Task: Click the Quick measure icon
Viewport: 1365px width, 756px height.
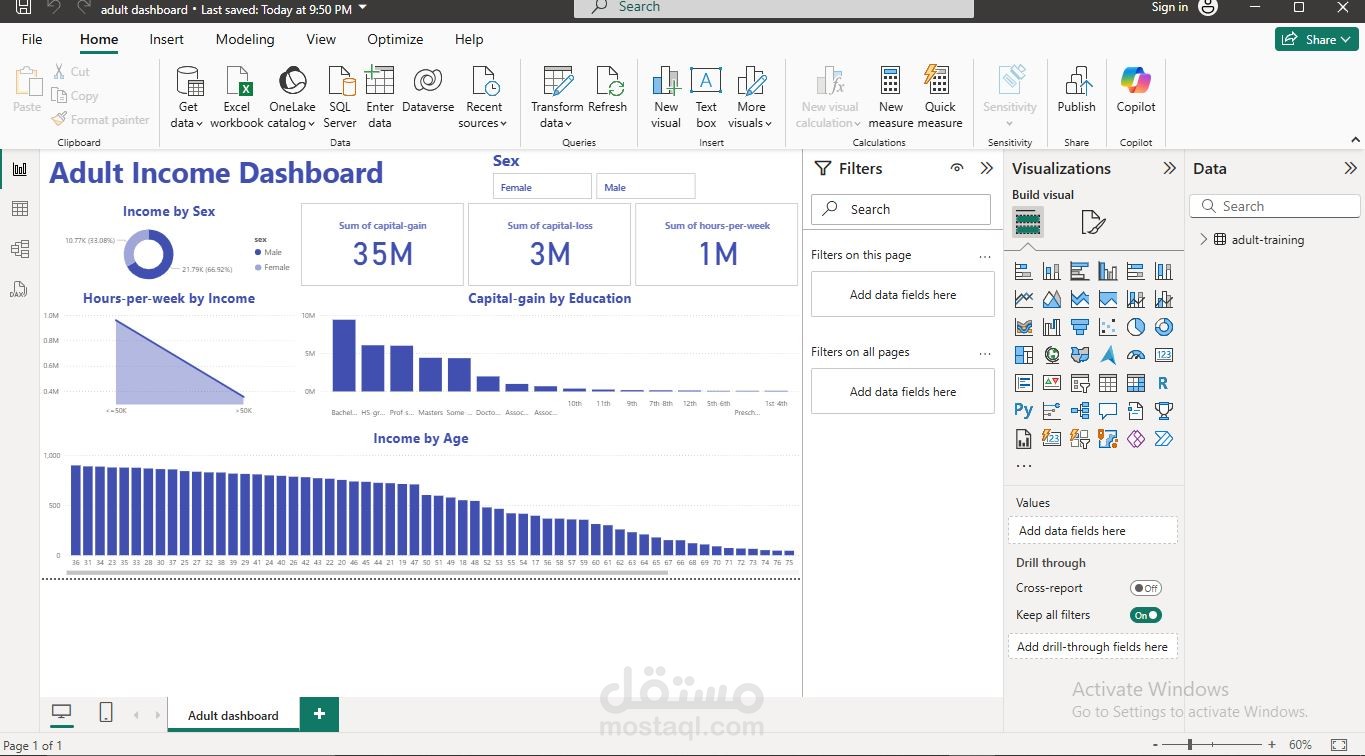Action: pos(939,97)
